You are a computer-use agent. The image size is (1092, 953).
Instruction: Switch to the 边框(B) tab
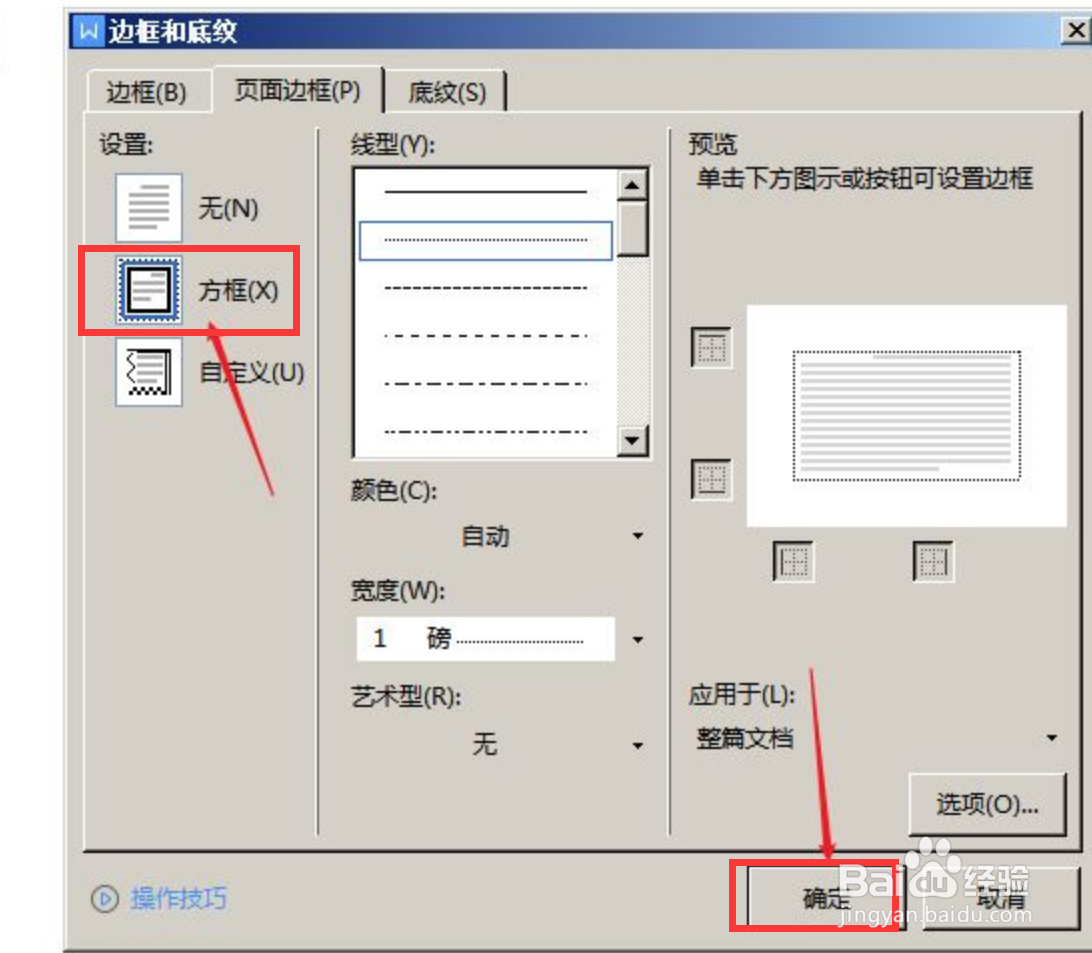(147, 92)
